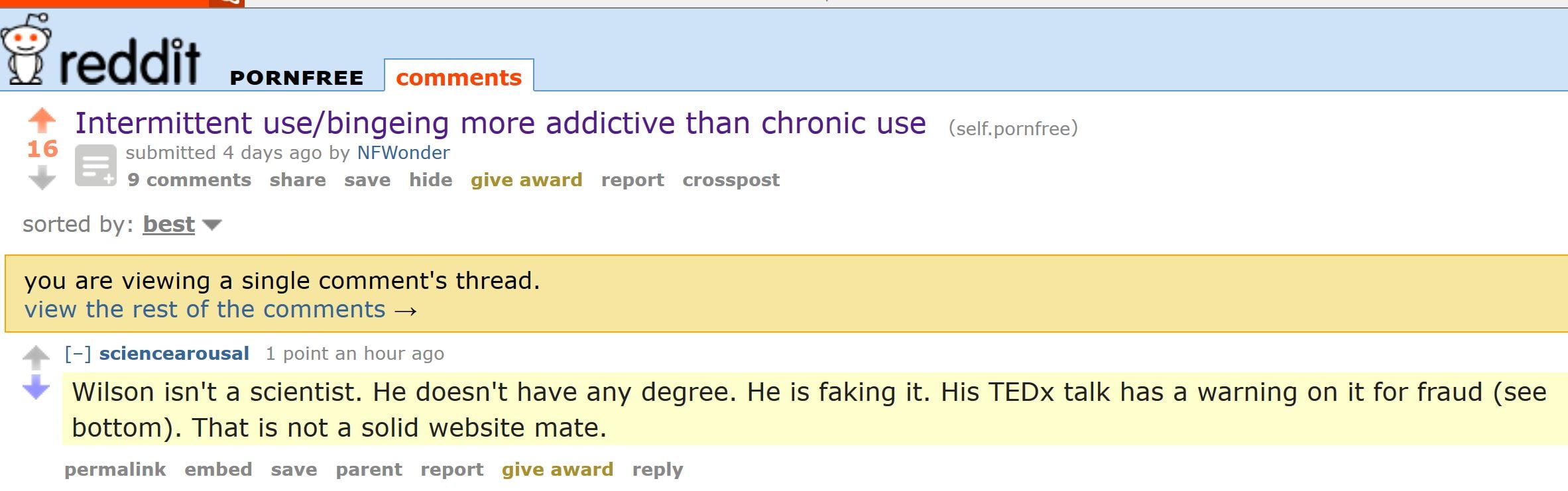1568x491 pixels.
Task: Downvote sciencearousal's comment
Action: pos(36,388)
